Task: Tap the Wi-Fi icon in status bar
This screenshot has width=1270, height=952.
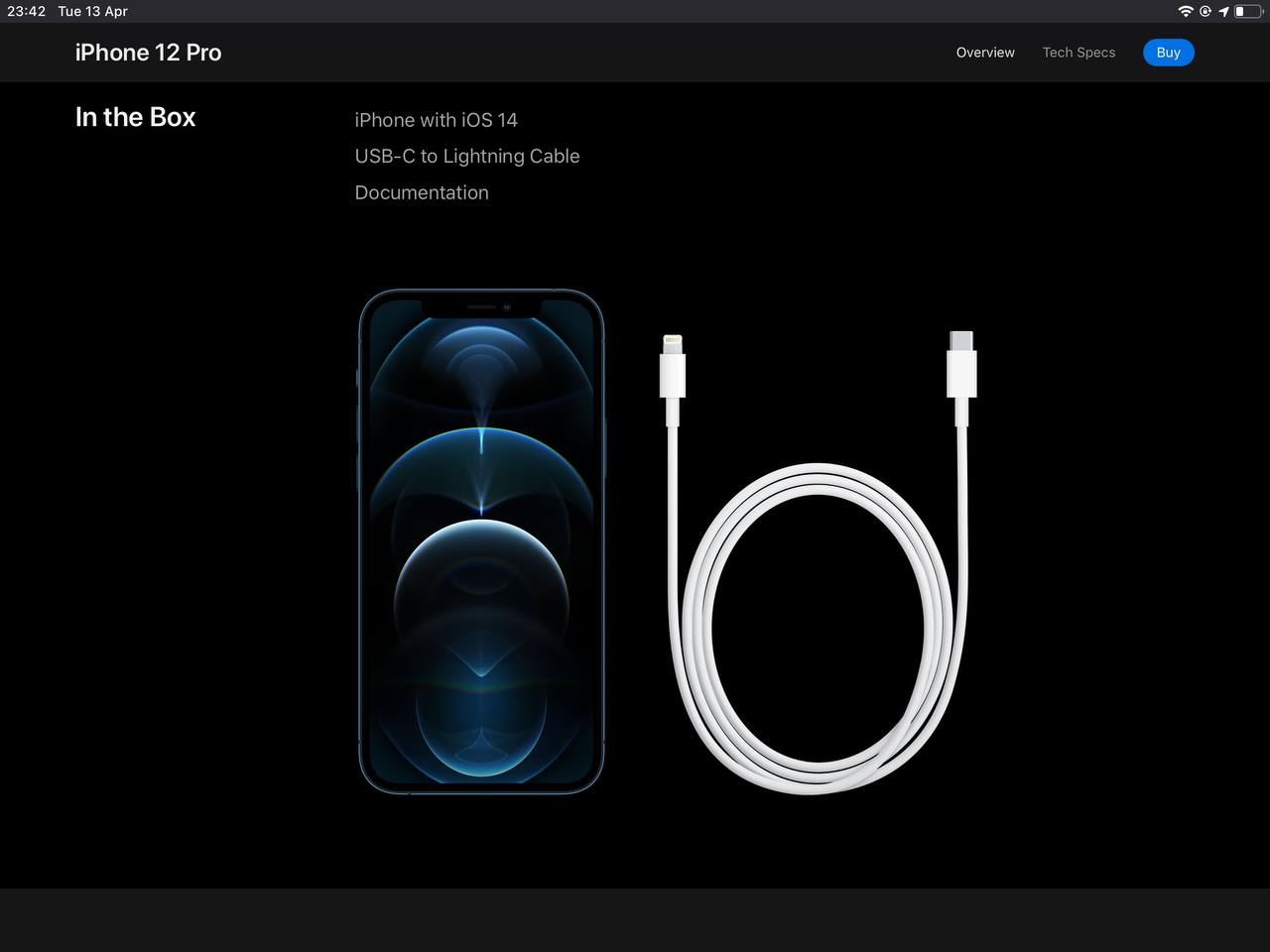Action: click(1186, 11)
